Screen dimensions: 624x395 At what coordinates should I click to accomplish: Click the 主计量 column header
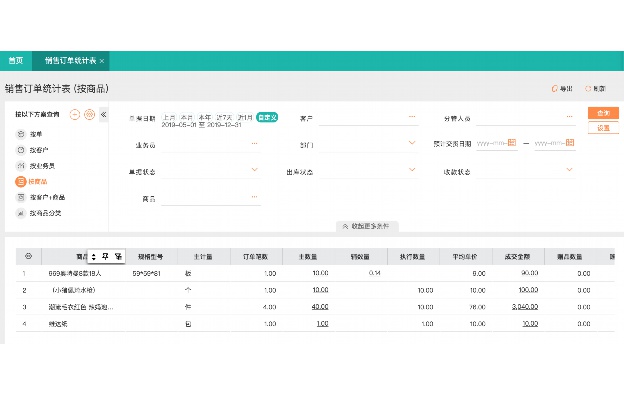pyautogui.click(x=203, y=257)
